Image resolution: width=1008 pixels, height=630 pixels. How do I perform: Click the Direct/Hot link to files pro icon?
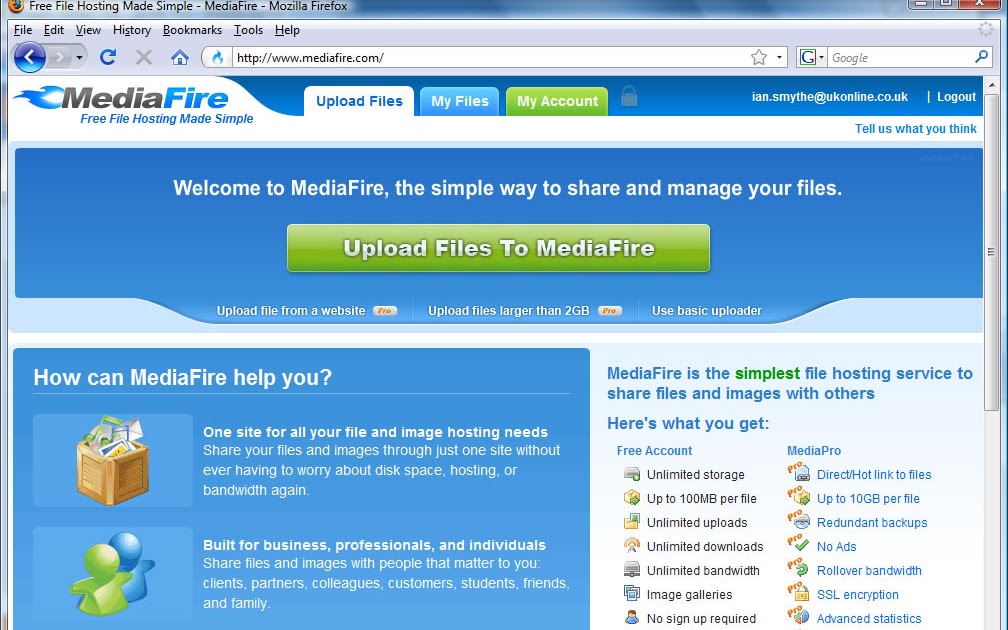pos(798,472)
